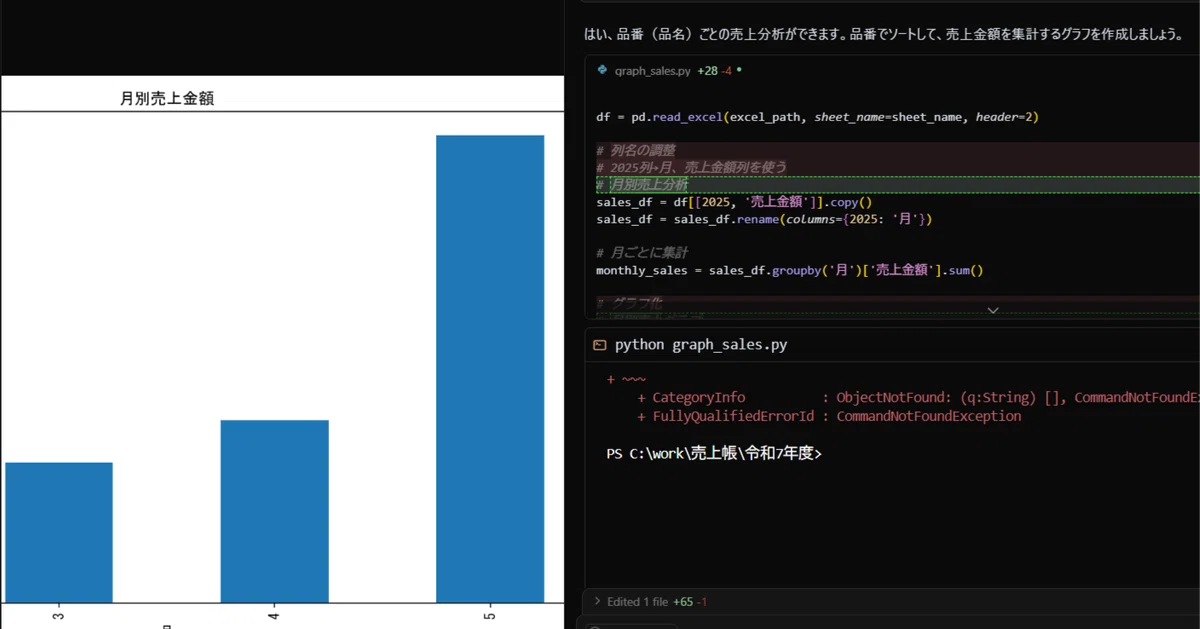Image resolution: width=1200 pixels, height=629 pixels.
Task: Open the graph_sales.py file link
Action: pyautogui.click(x=652, y=71)
